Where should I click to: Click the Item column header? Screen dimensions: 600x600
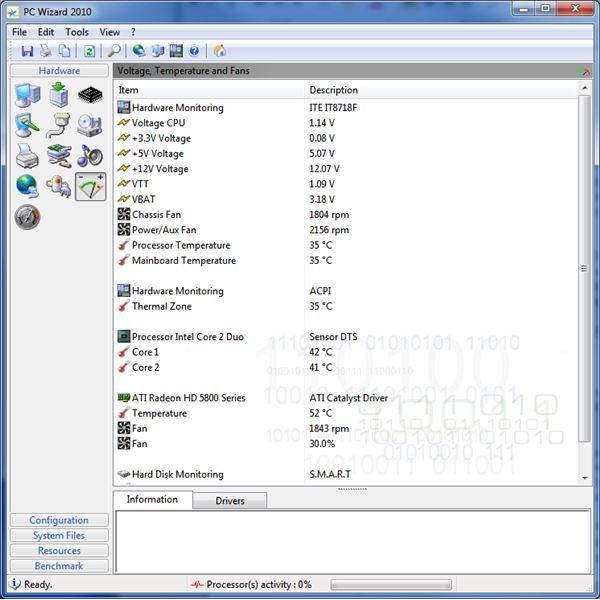(209, 90)
